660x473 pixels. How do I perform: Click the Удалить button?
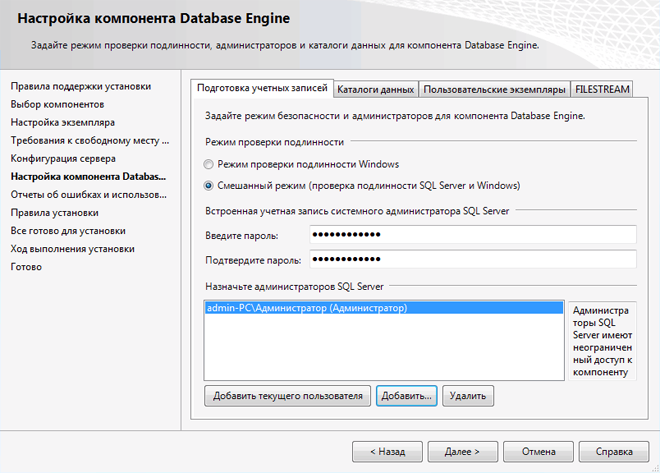pyautogui.click(x=468, y=396)
